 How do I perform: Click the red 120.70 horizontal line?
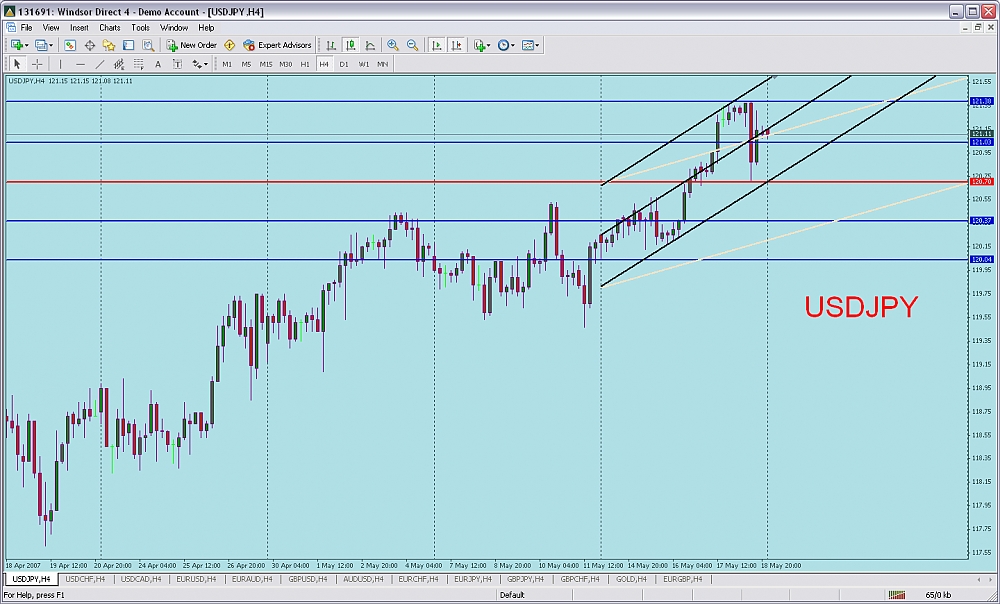tap(300, 182)
